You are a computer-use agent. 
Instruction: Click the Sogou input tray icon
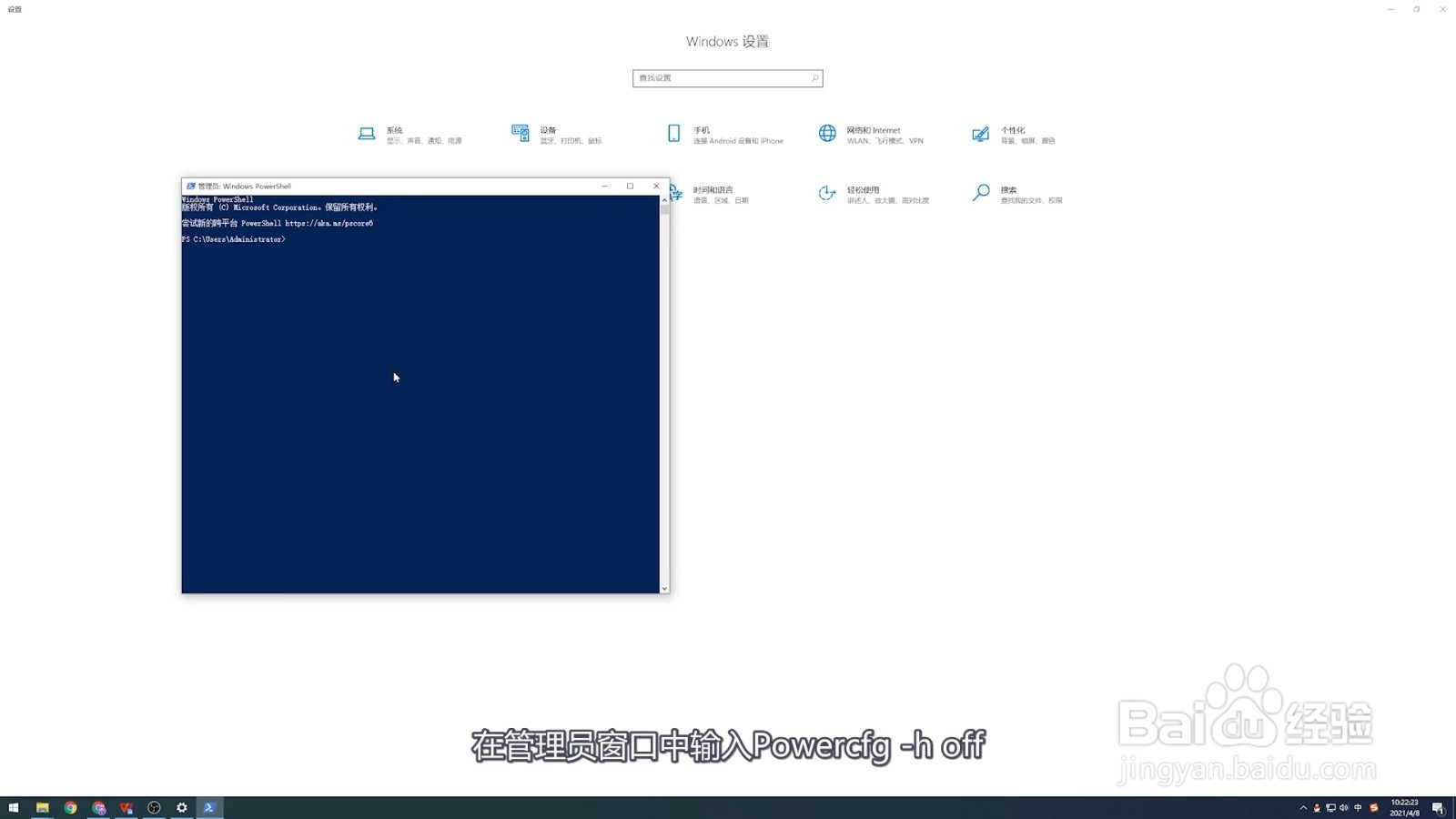[1374, 808]
